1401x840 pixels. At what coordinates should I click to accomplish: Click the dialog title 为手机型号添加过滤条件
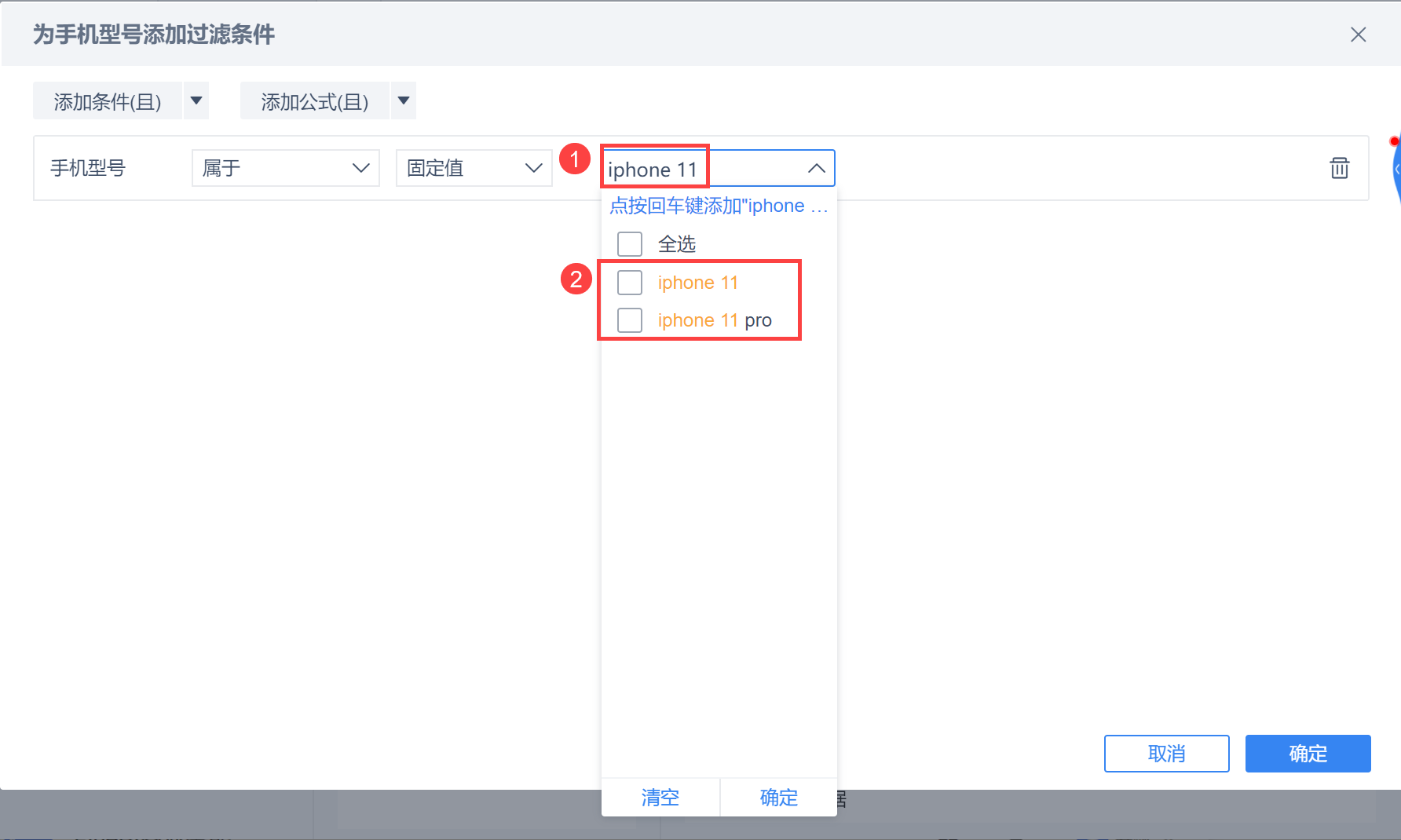pyautogui.click(x=154, y=35)
